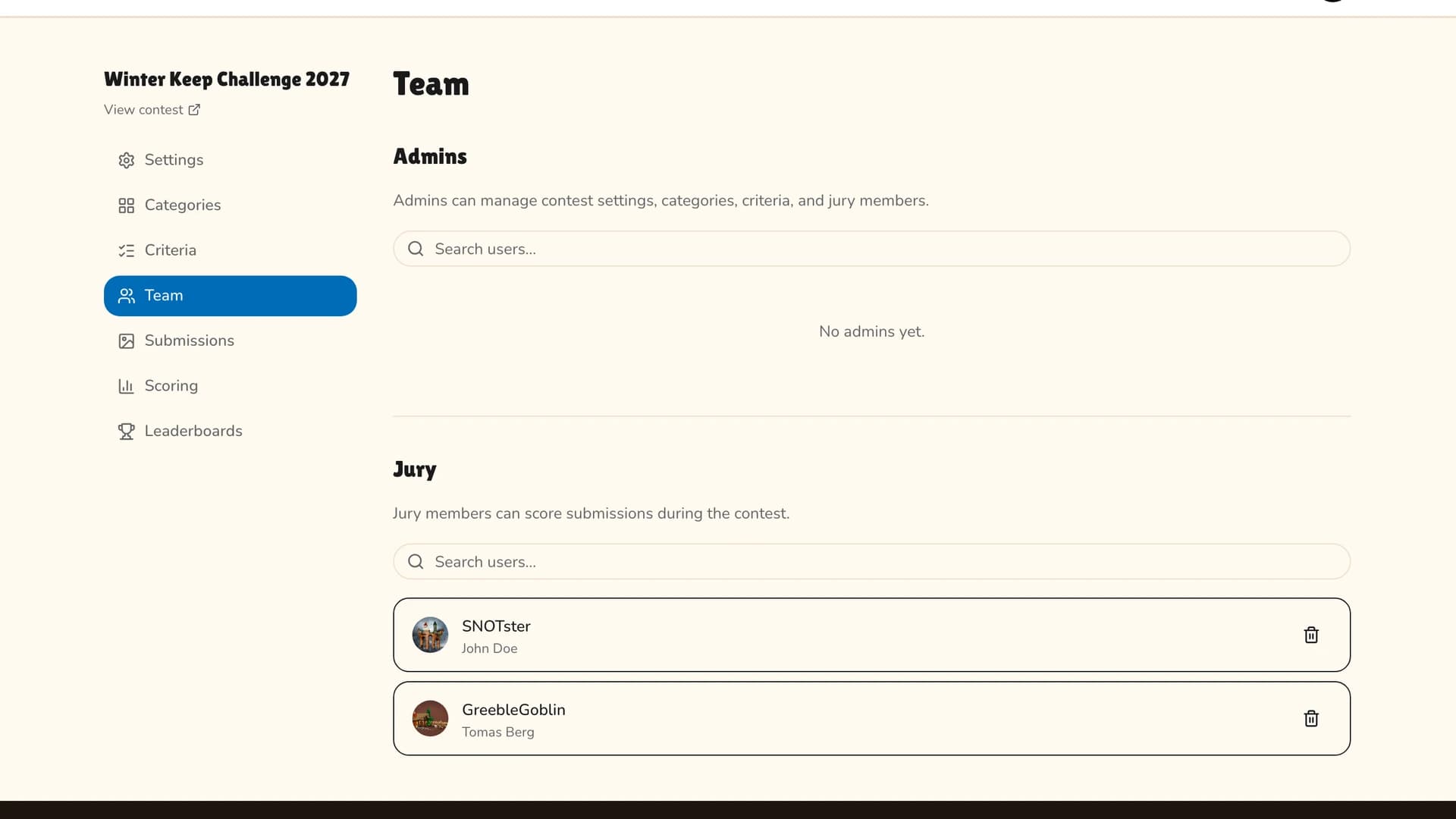Click the Categories grid icon

tap(126, 206)
